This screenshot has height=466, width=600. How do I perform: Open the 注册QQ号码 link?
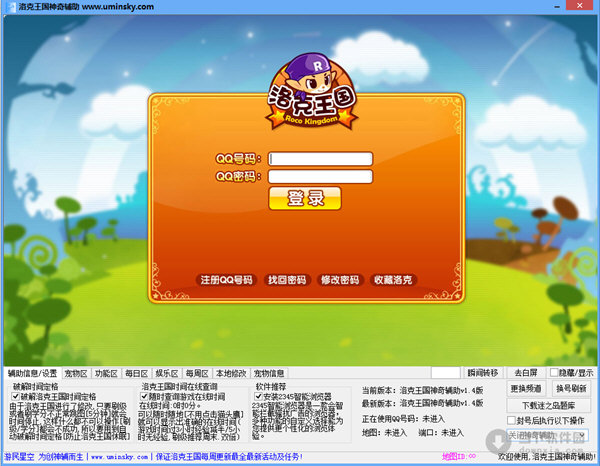pos(226,280)
